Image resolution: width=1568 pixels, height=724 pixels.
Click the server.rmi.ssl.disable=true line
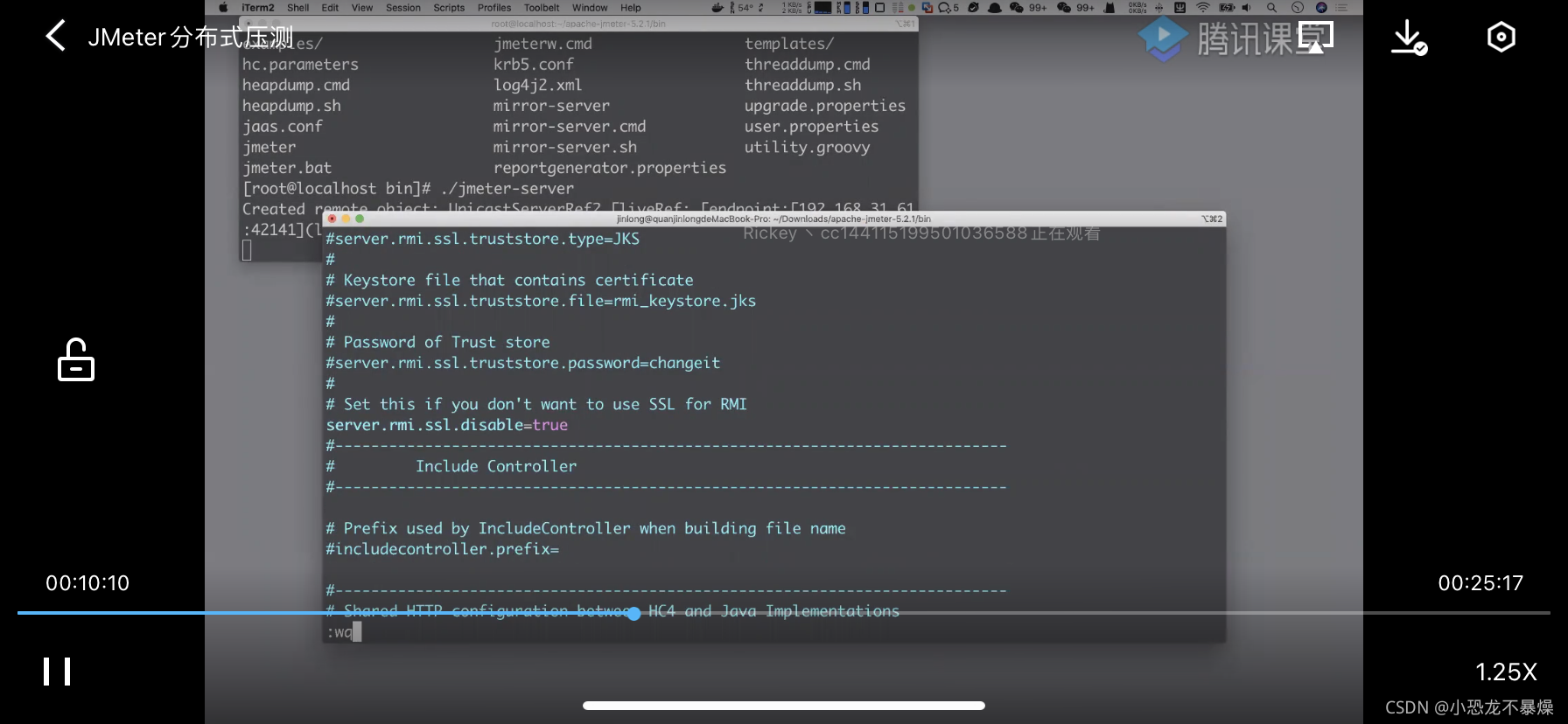[x=447, y=425]
